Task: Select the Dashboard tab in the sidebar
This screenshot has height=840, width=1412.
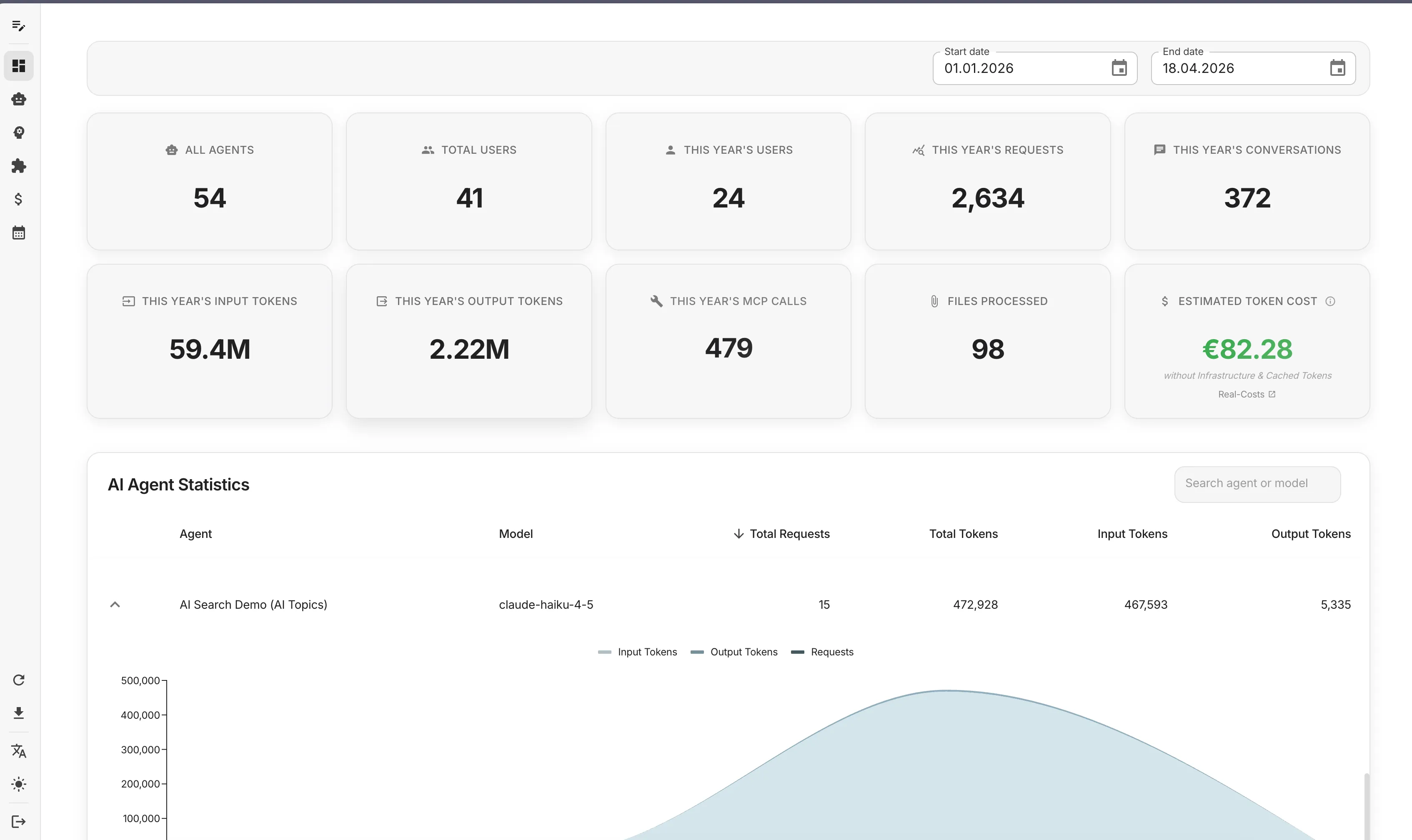Action: point(19,66)
